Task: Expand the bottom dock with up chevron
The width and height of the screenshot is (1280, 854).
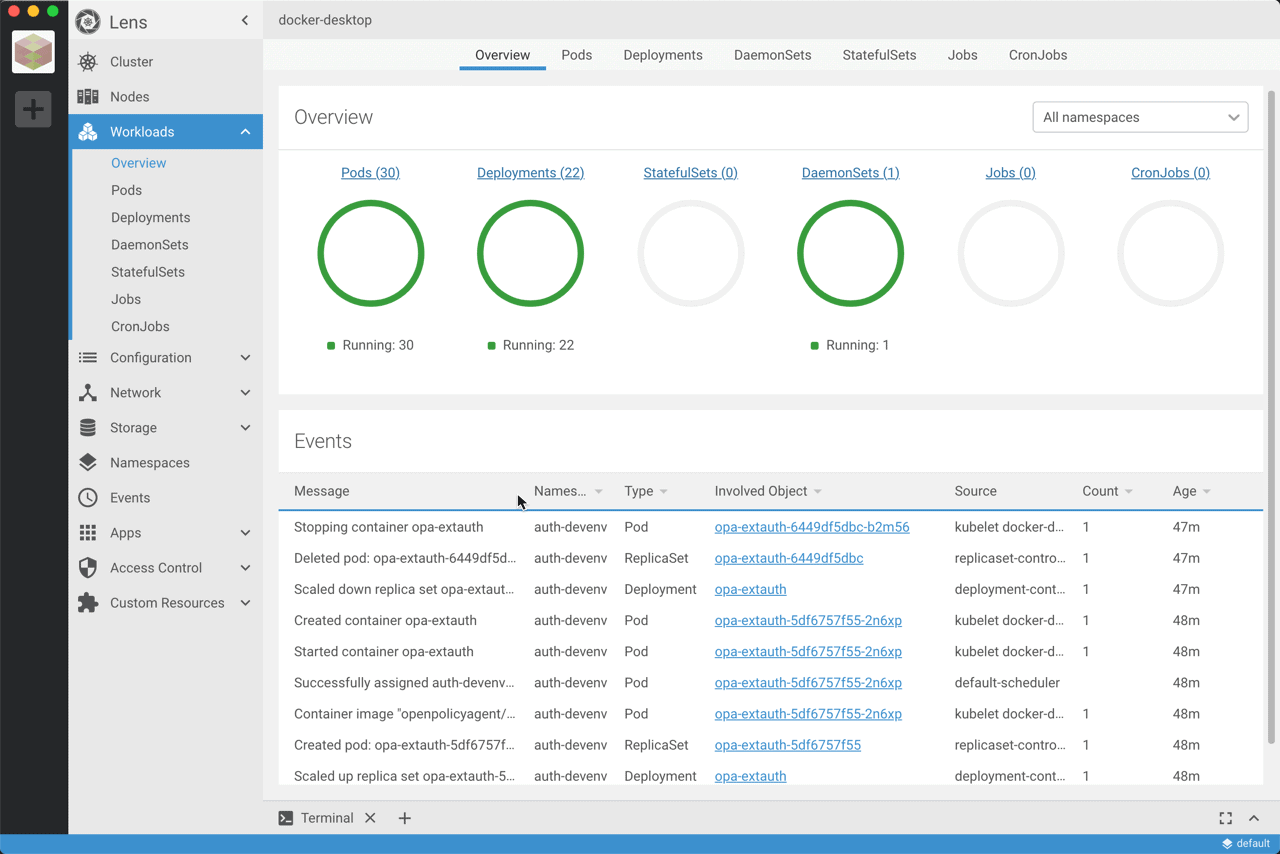Action: (x=1254, y=818)
